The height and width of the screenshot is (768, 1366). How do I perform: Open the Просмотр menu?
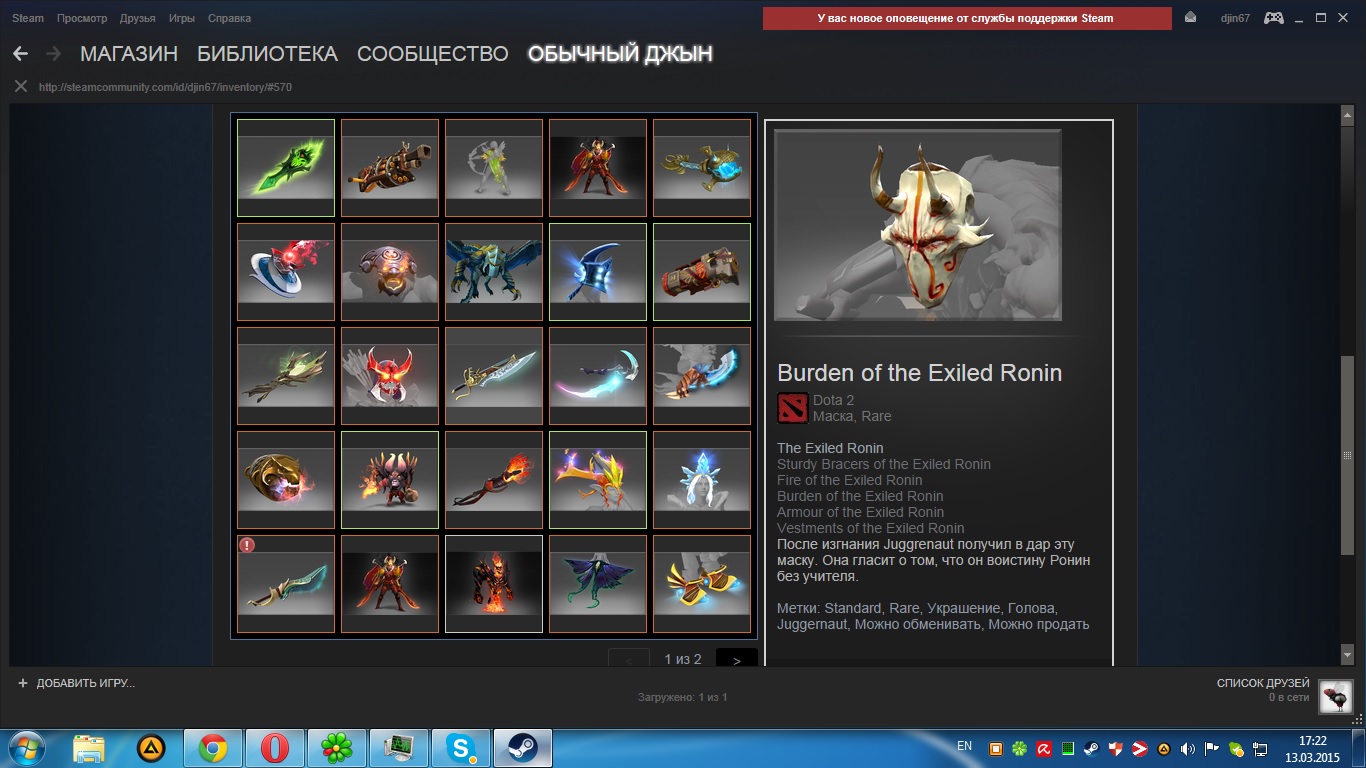tap(82, 18)
